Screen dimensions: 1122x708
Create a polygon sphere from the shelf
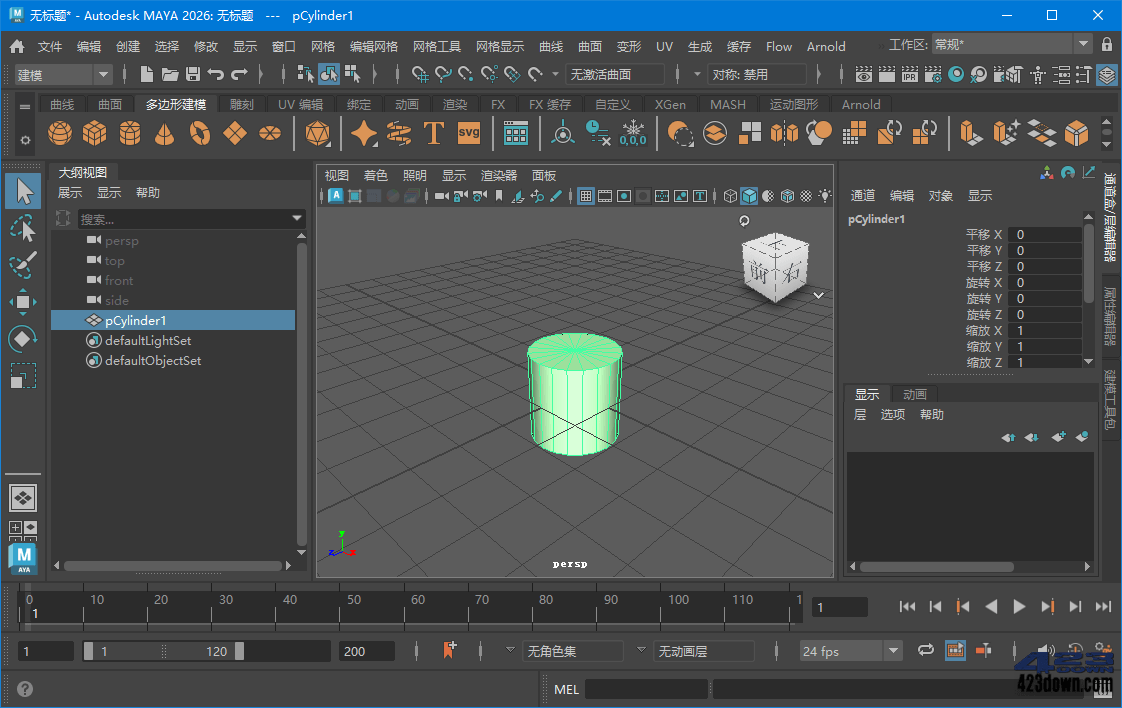tap(60, 132)
